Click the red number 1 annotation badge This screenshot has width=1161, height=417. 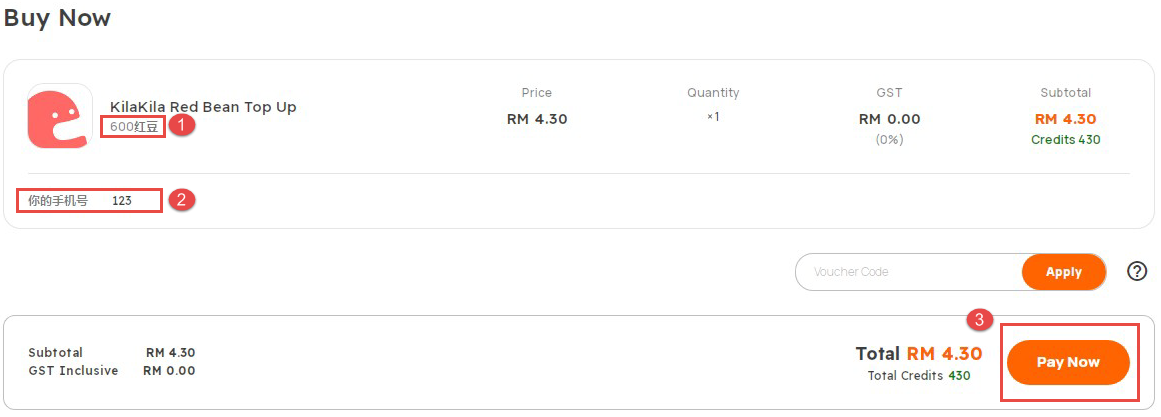(x=181, y=125)
